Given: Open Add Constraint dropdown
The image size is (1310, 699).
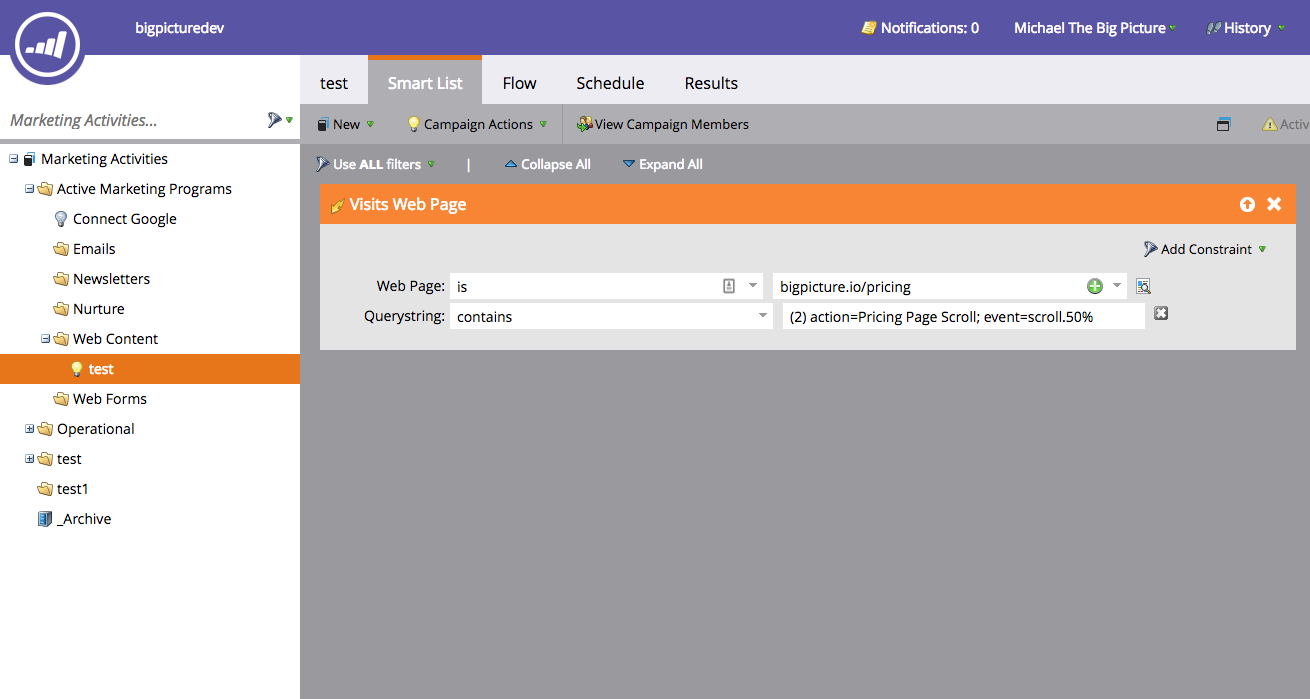Looking at the screenshot, I should [x=1205, y=249].
